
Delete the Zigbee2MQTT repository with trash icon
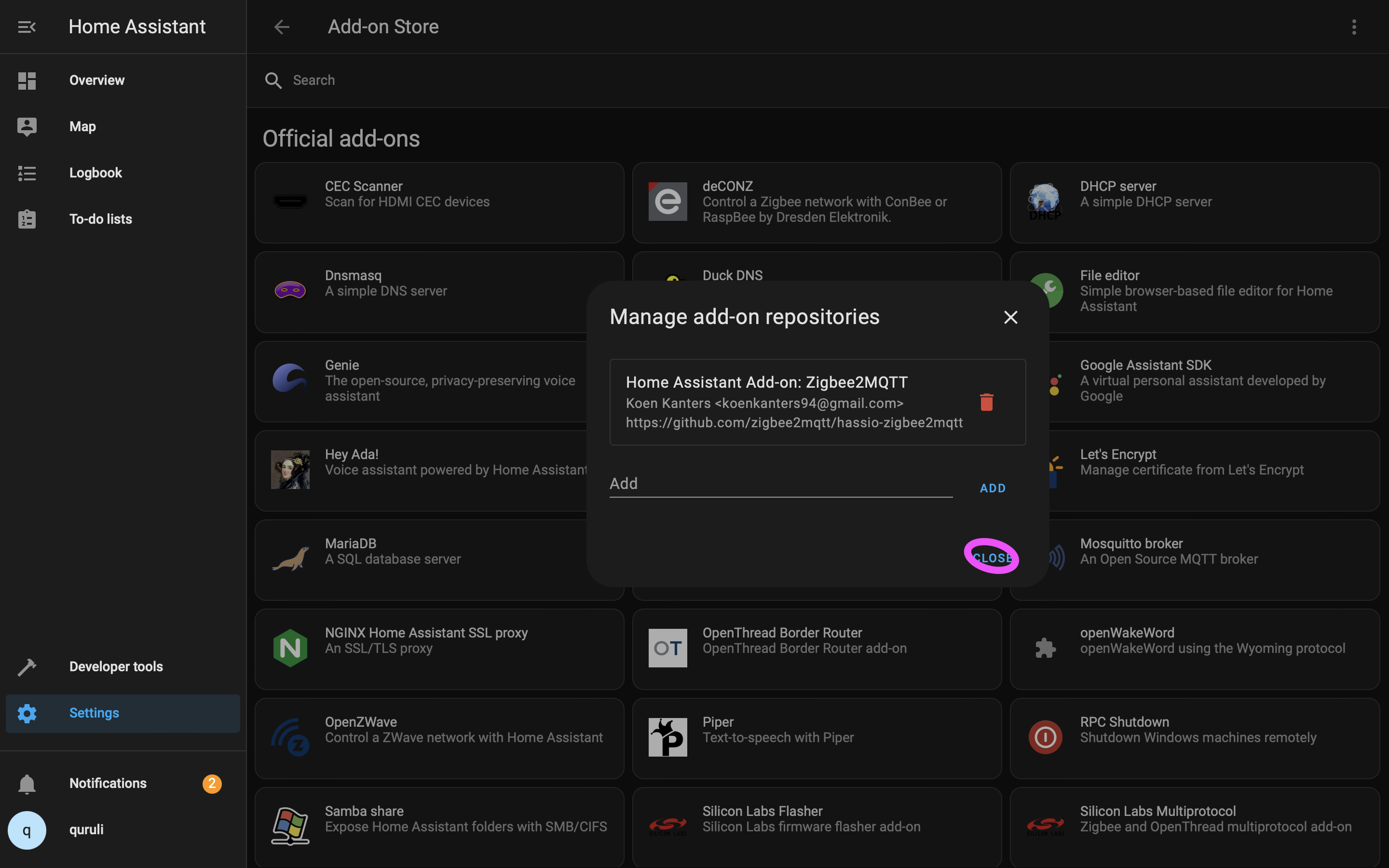click(x=986, y=402)
